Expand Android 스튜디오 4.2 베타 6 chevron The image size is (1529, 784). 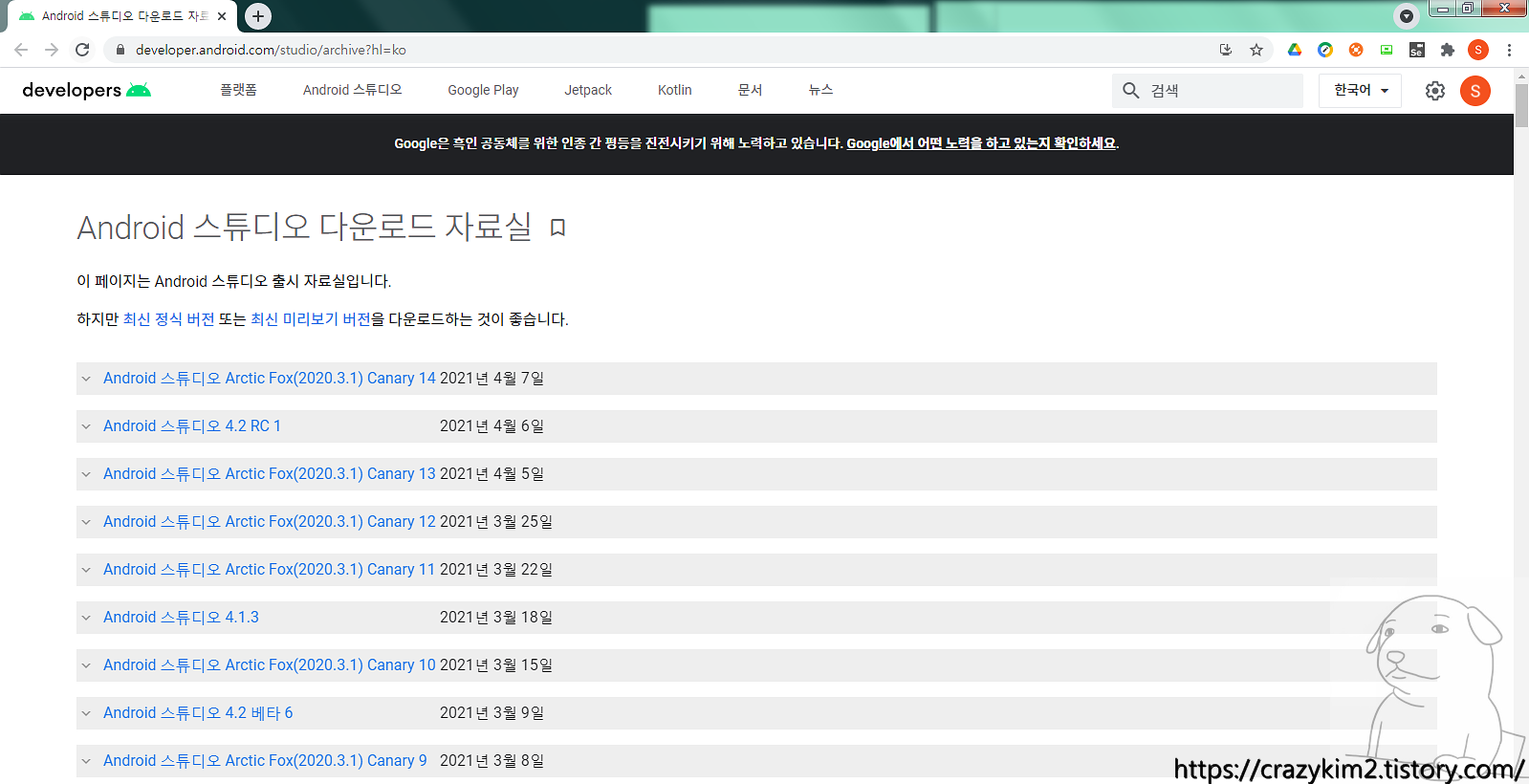(86, 713)
